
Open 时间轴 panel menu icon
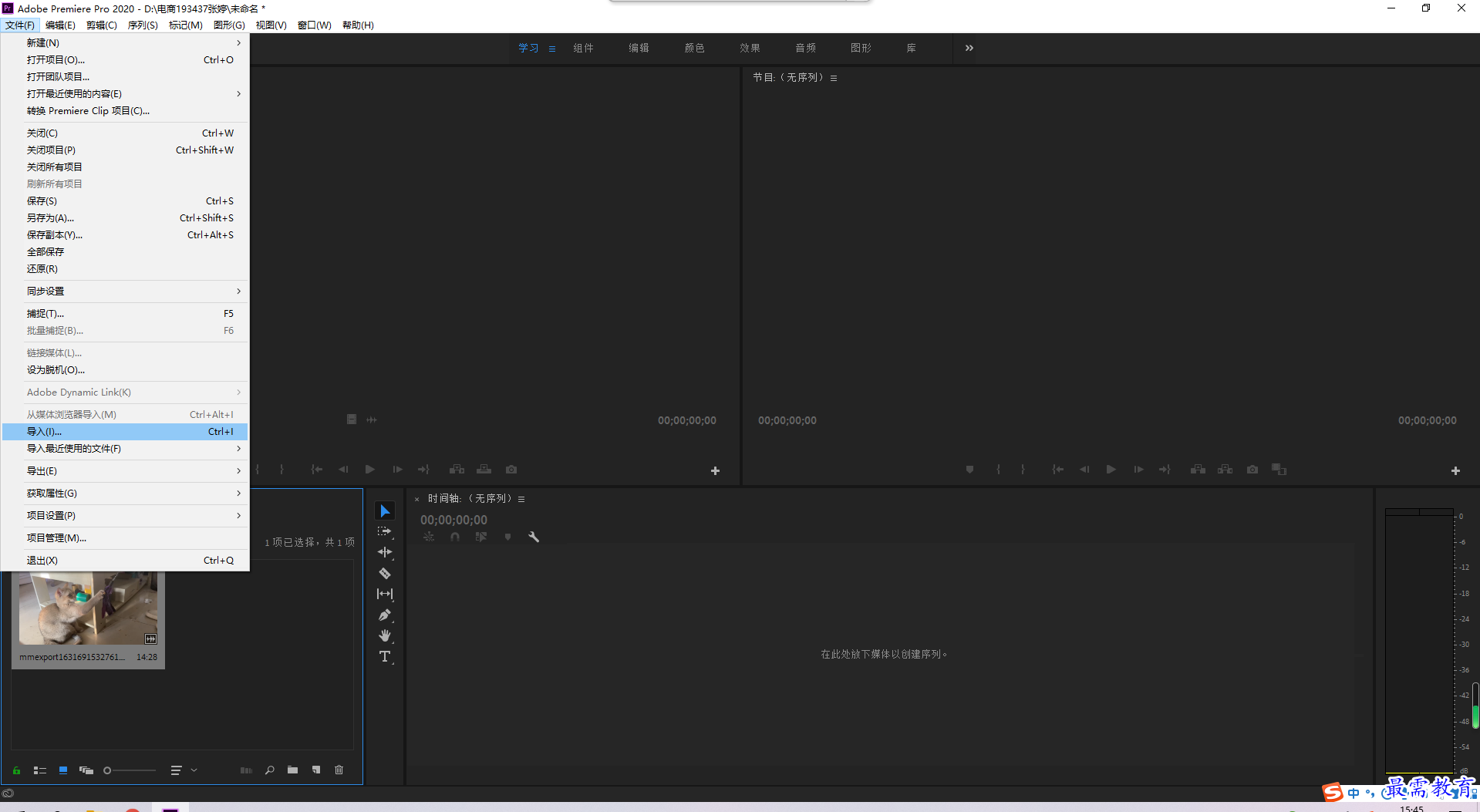point(521,499)
